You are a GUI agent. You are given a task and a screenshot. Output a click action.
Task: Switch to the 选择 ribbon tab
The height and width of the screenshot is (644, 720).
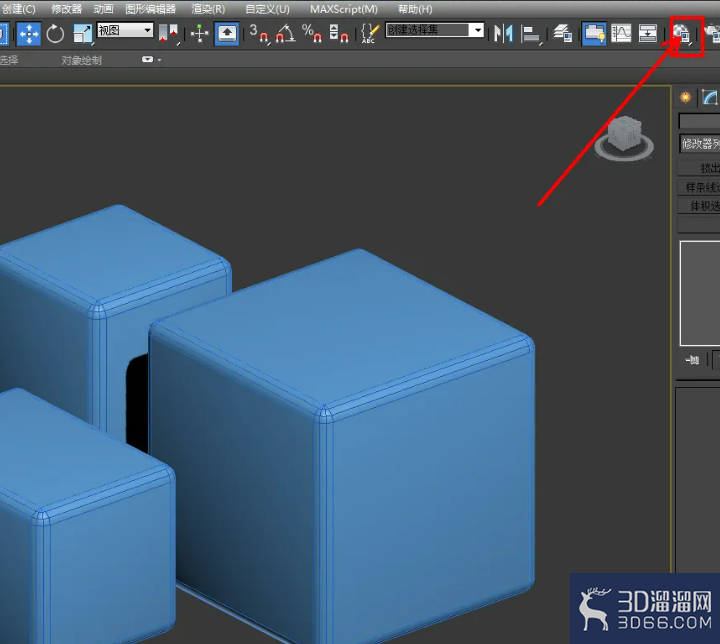(x=9, y=60)
